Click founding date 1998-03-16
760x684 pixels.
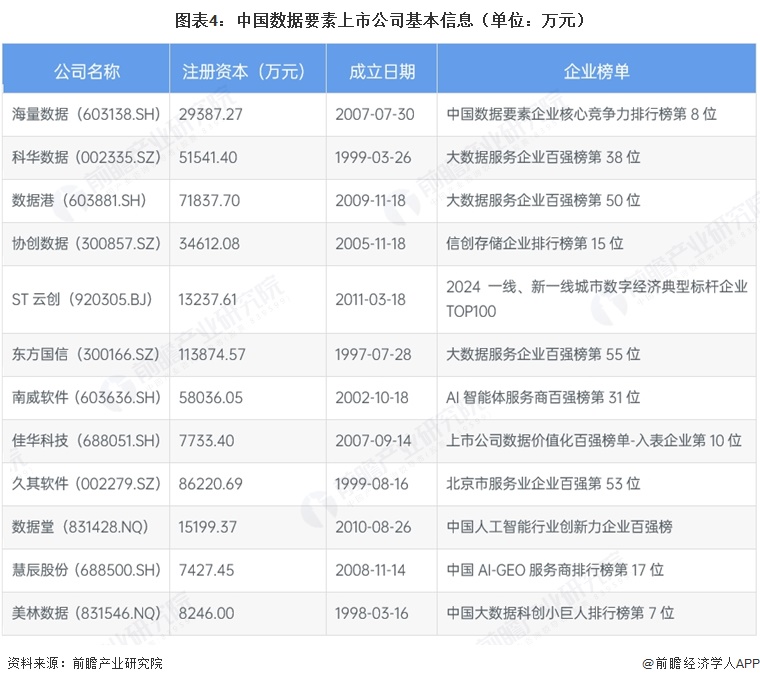tap(372, 613)
